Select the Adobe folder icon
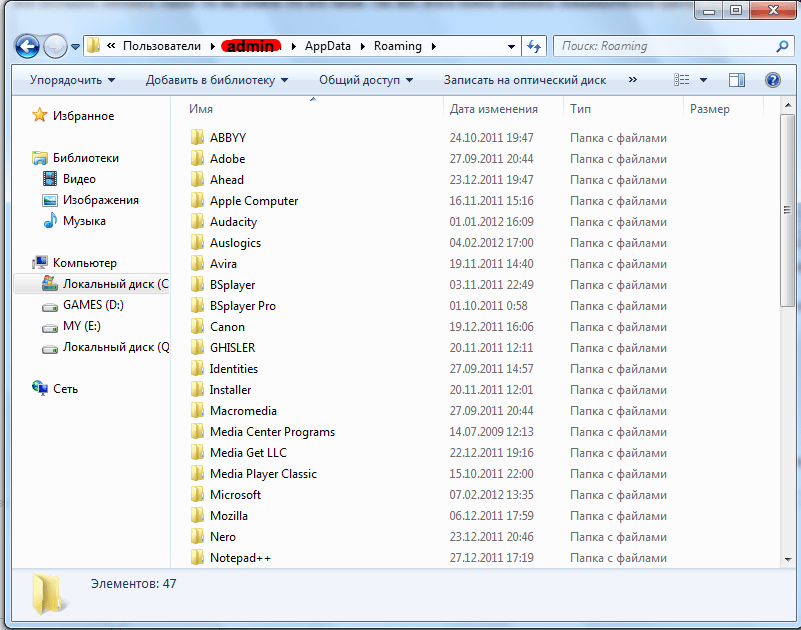Image resolution: width=801 pixels, height=630 pixels. (x=197, y=158)
